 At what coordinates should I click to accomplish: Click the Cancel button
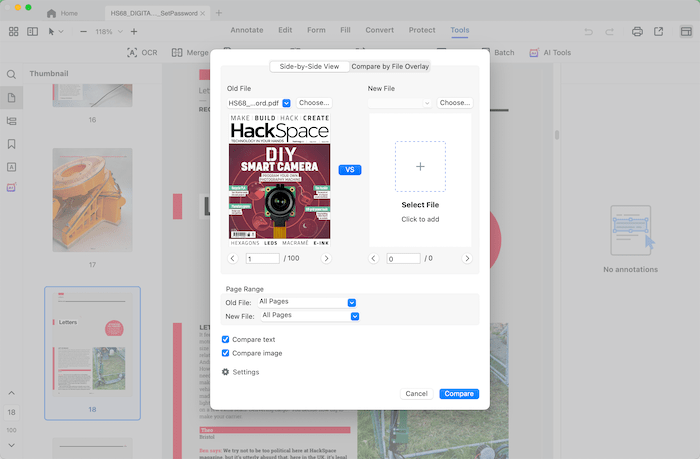coord(416,394)
